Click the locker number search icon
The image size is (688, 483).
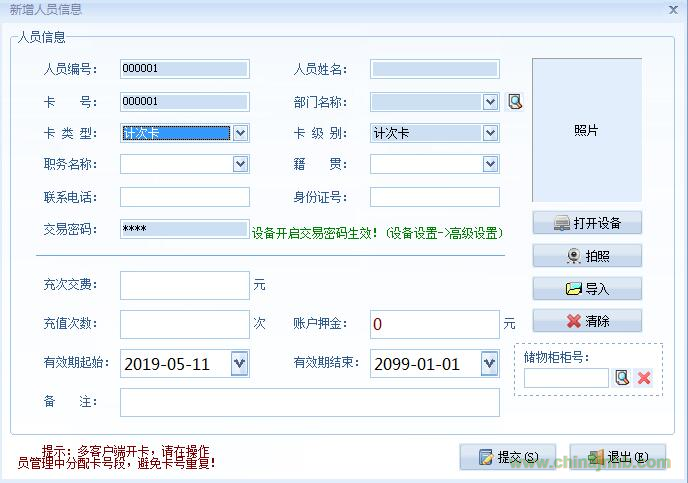click(x=622, y=378)
